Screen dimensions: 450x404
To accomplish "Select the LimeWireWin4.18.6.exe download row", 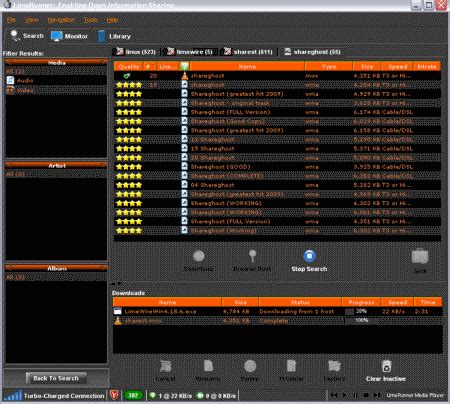I will 278,311.
